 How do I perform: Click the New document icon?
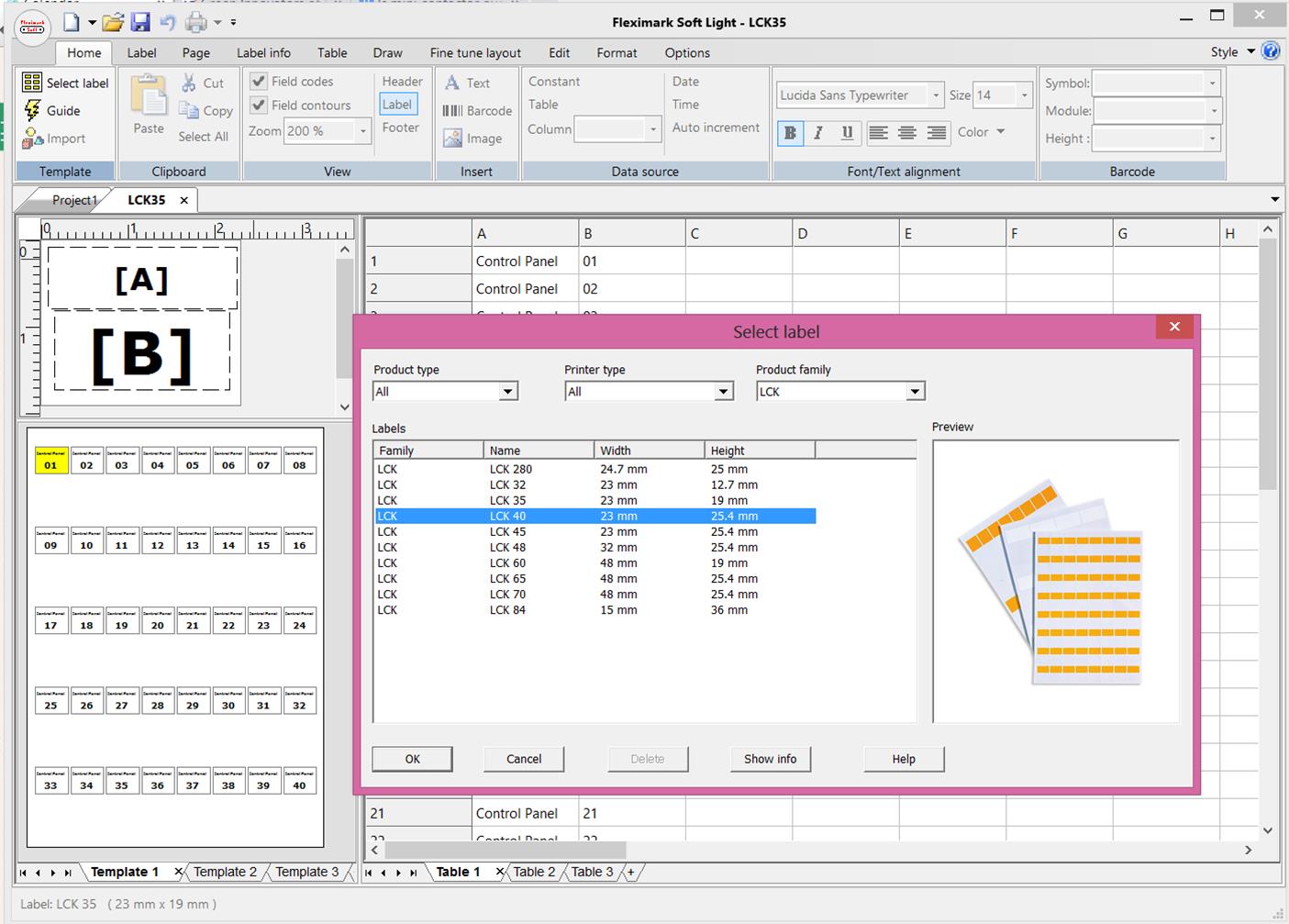tap(72, 21)
